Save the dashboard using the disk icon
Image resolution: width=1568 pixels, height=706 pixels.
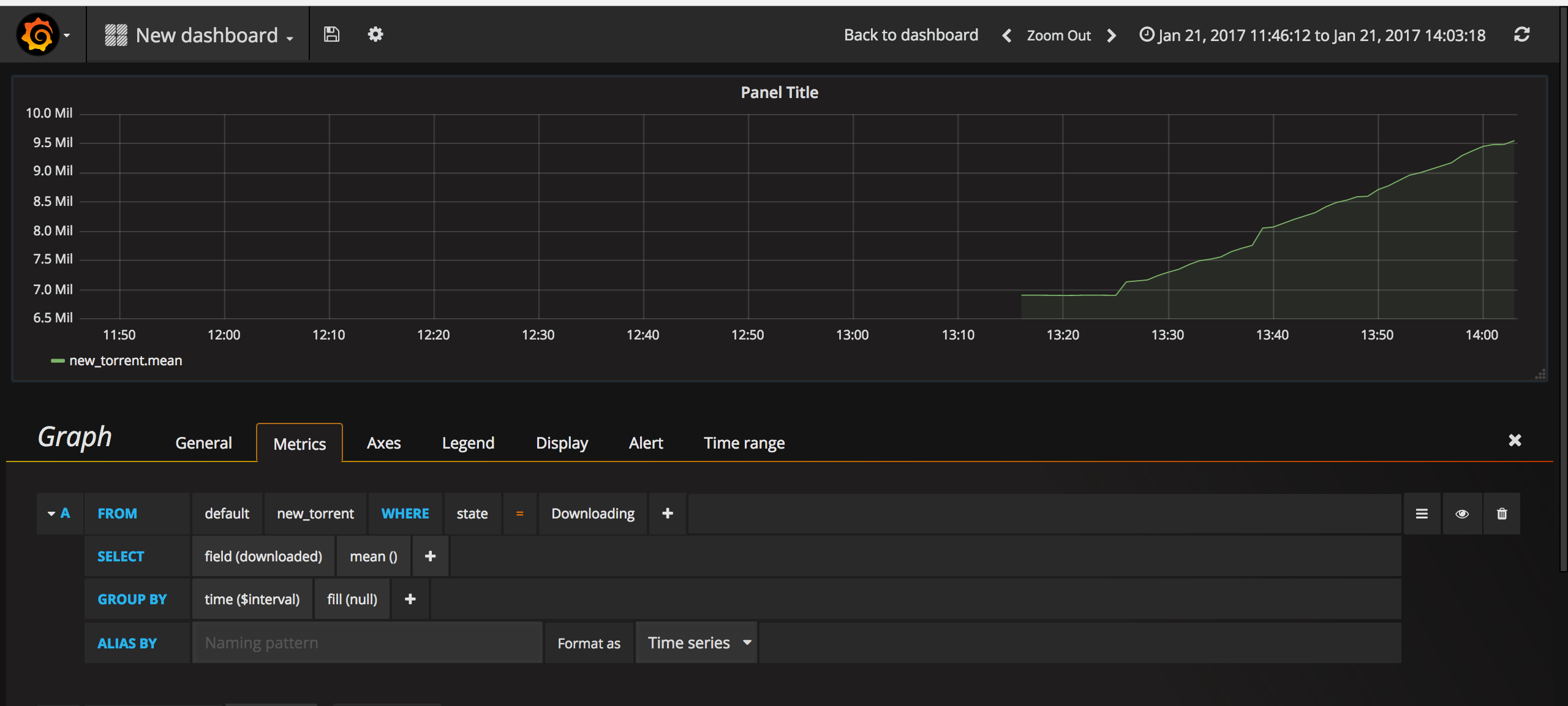pos(331,34)
